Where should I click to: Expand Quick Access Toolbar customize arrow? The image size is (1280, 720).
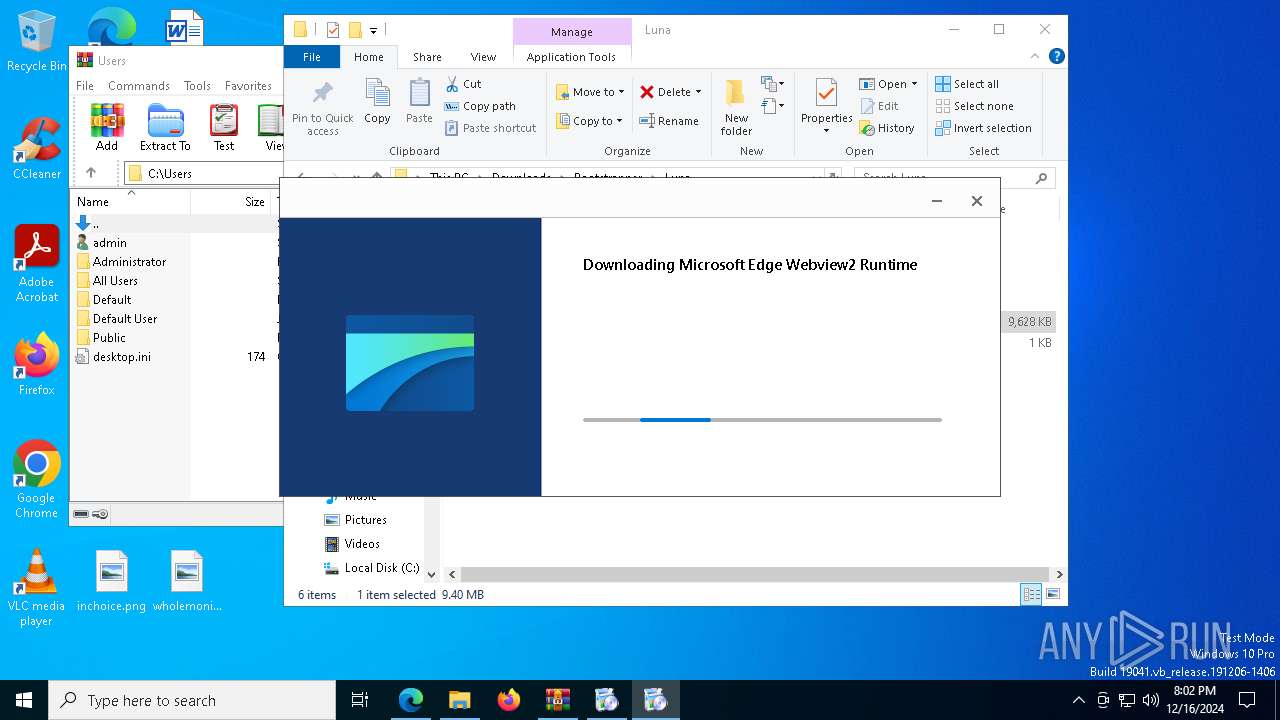pos(374,31)
